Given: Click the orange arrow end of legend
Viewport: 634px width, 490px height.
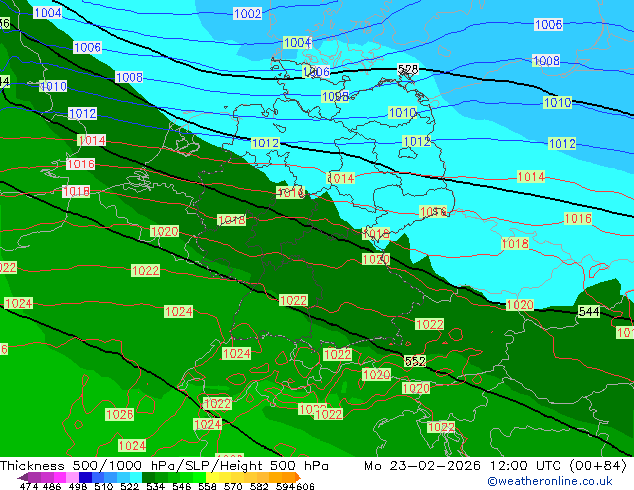Looking at the screenshot, I should coord(298,478).
